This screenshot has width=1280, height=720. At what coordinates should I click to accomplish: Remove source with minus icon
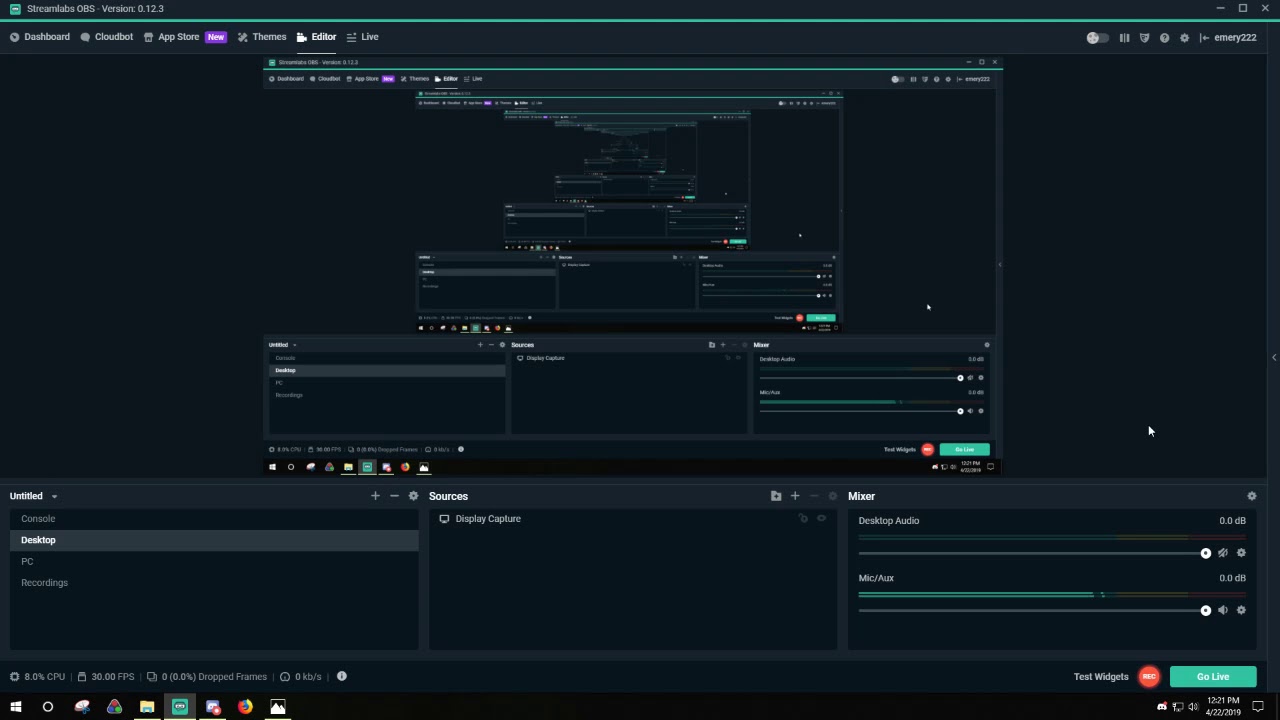coord(814,496)
